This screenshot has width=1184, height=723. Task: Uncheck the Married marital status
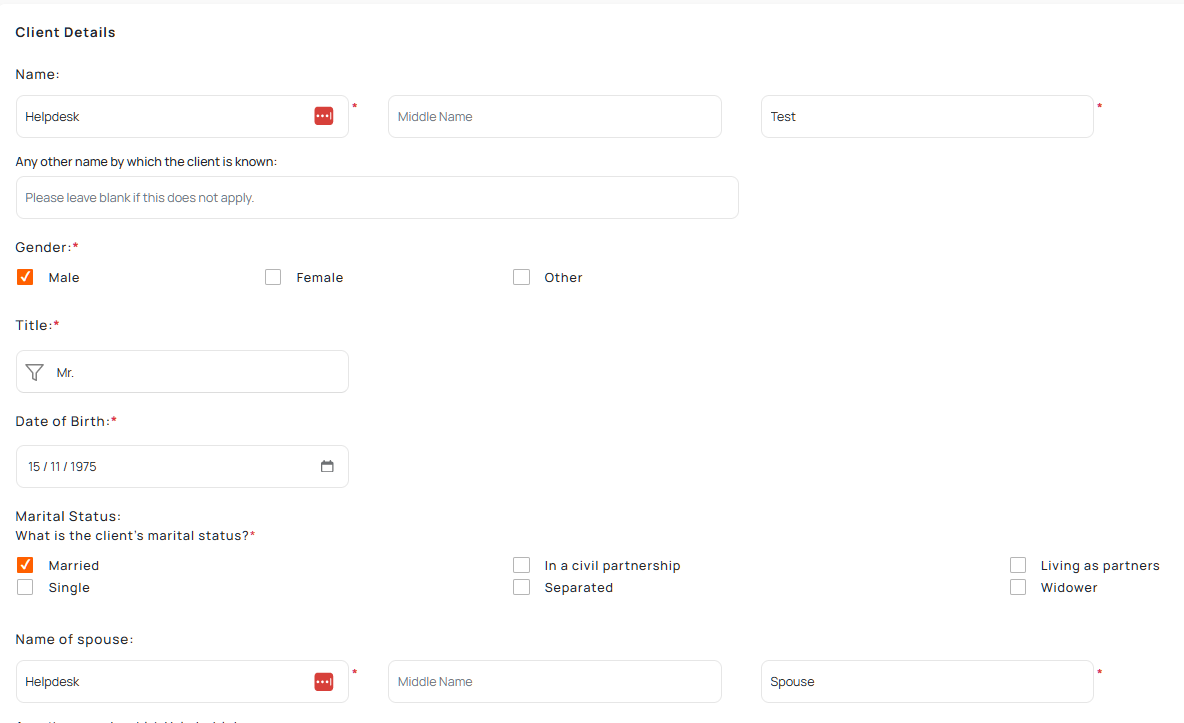(x=25, y=565)
